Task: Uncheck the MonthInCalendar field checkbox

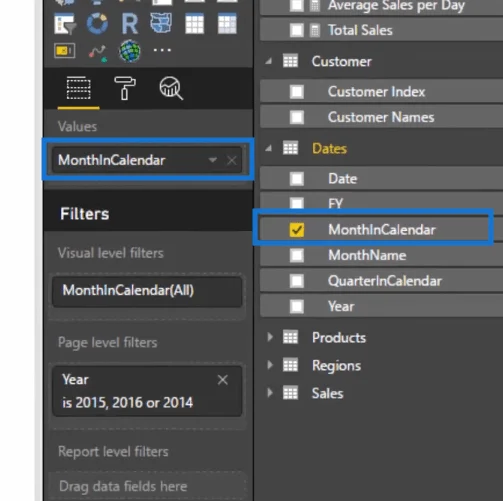Action: [x=297, y=230]
